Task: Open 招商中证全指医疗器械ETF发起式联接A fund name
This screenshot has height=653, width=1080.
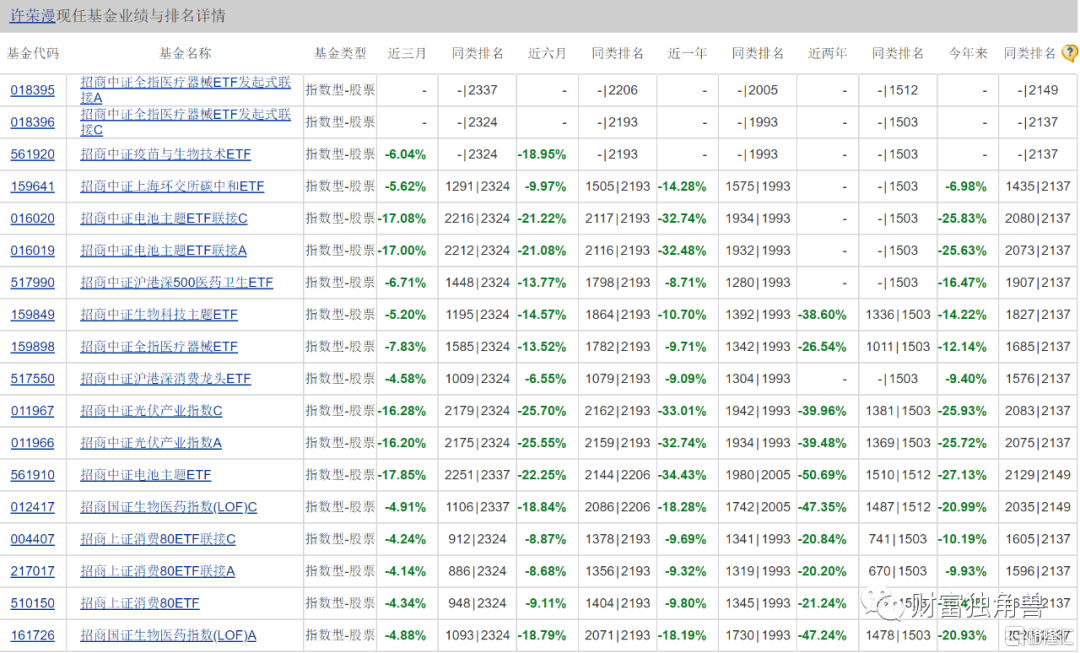Action: (185, 90)
